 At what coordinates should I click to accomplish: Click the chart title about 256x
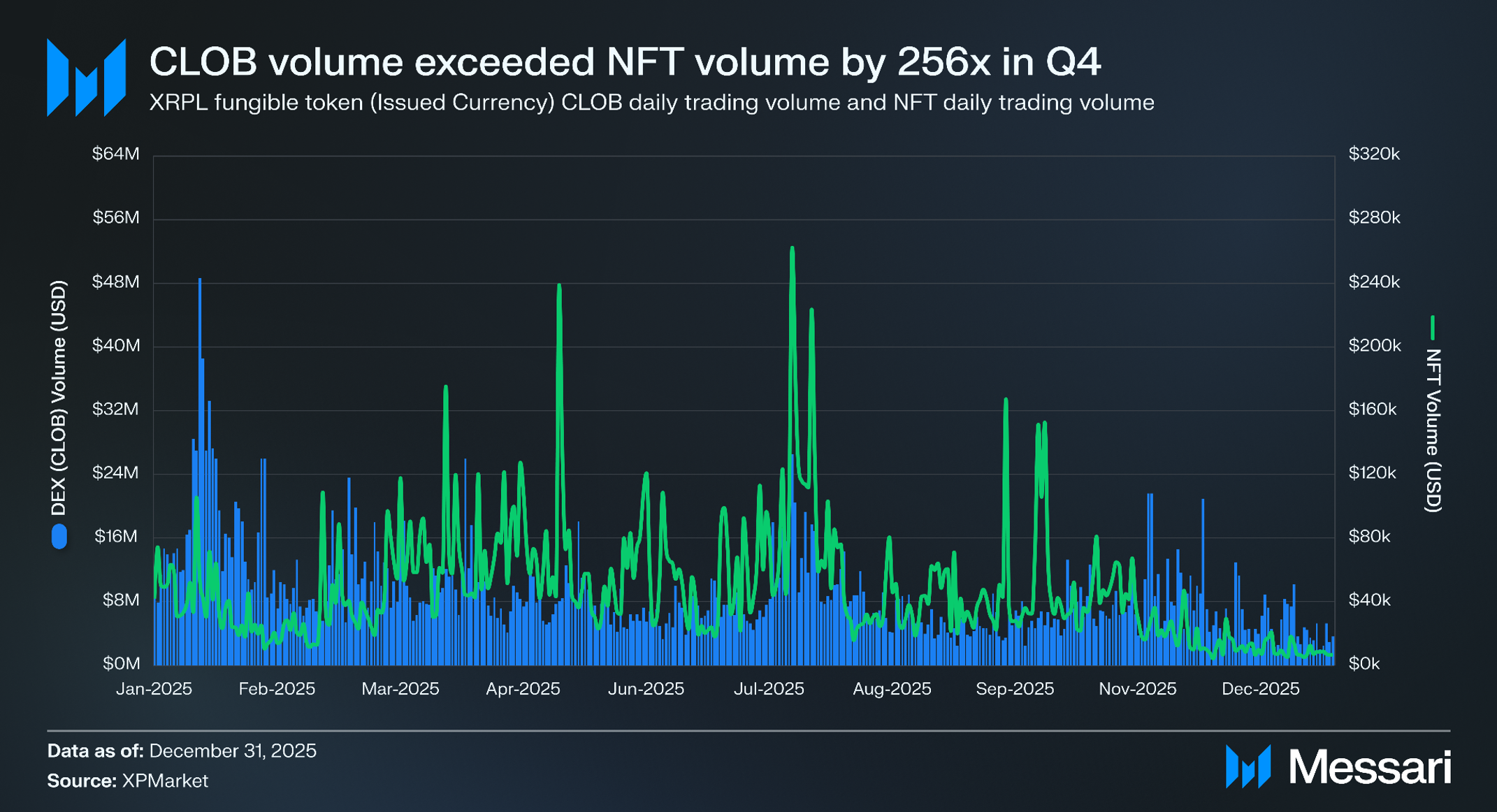click(625, 61)
